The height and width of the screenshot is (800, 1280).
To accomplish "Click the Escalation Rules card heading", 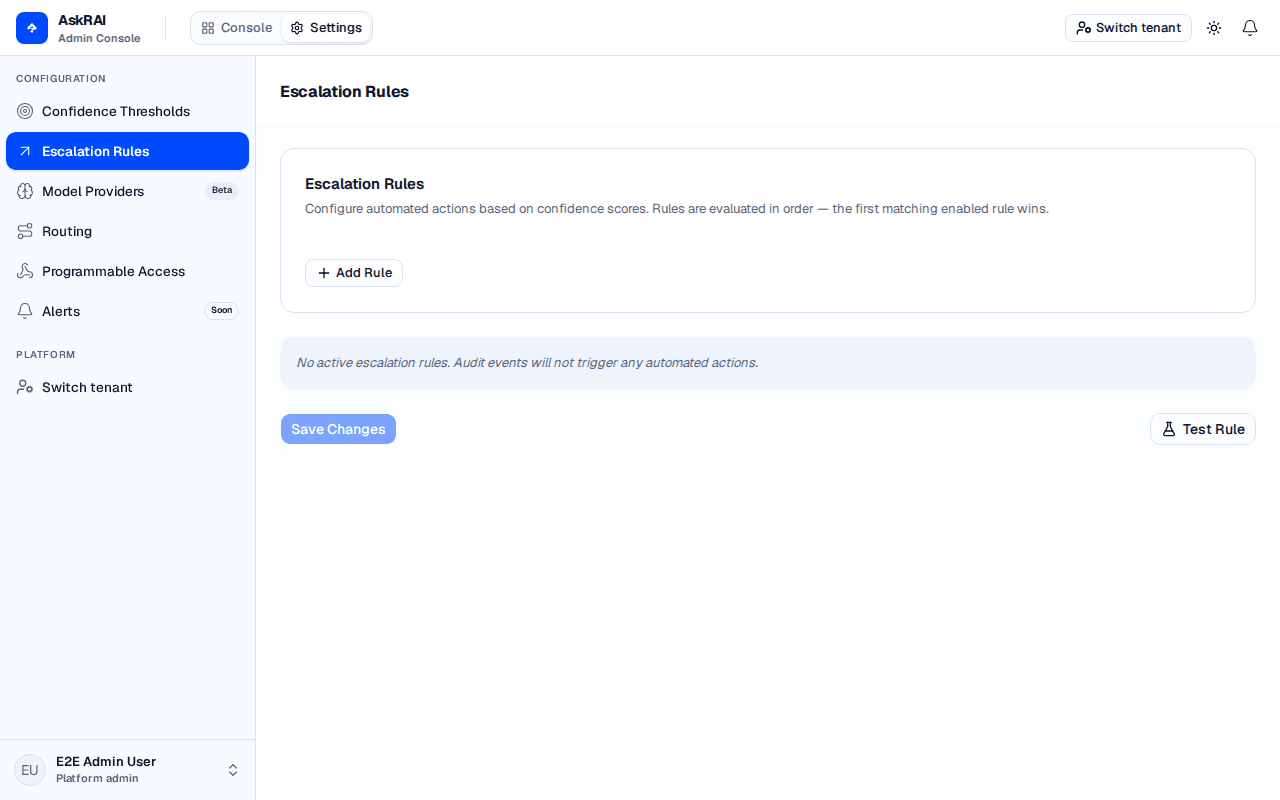I will [364, 184].
